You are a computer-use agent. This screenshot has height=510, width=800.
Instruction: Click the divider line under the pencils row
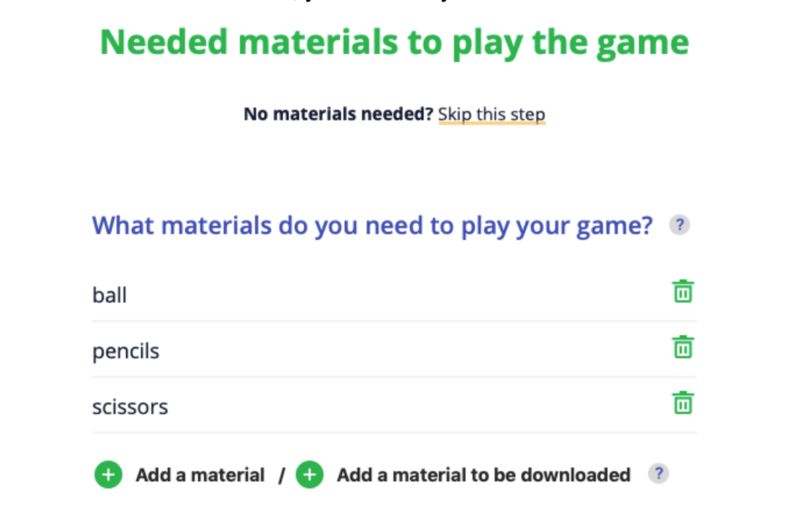point(394,377)
